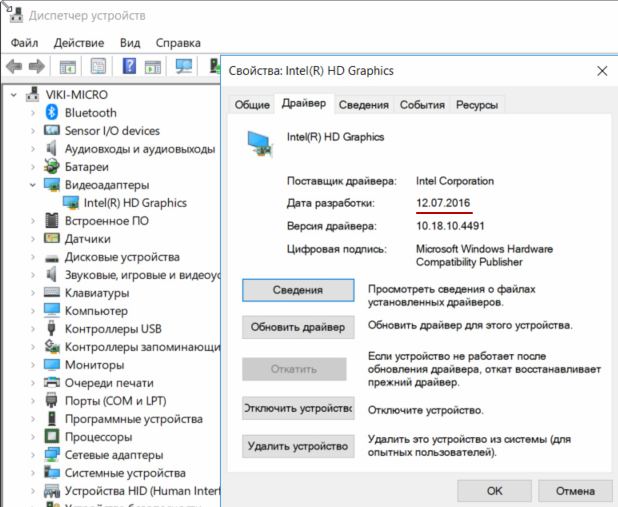The width and height of the screenshot is (618, 507).
Task: Expand the Программные устройства node
Action: point(33,419)
